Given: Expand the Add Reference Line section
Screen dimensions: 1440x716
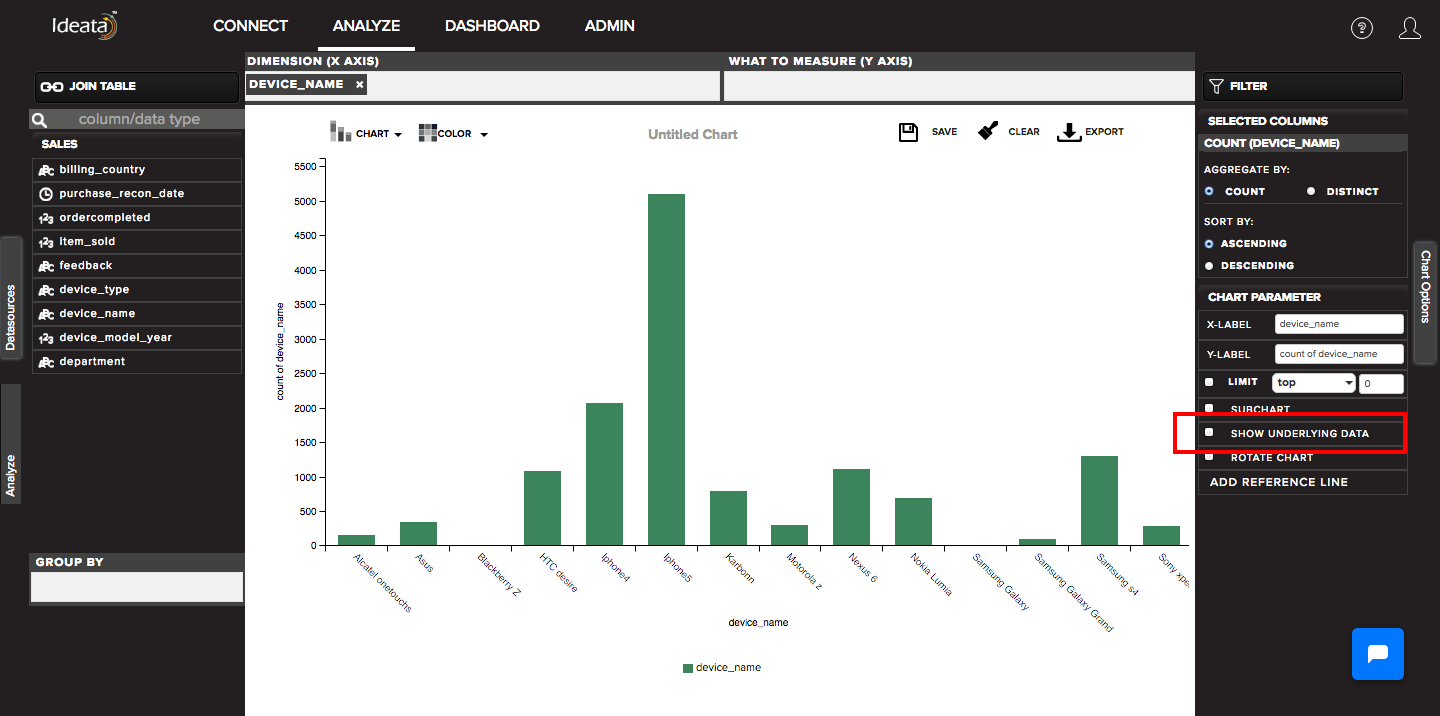Looking at the screenshot, I should (x=1302, y=482).
